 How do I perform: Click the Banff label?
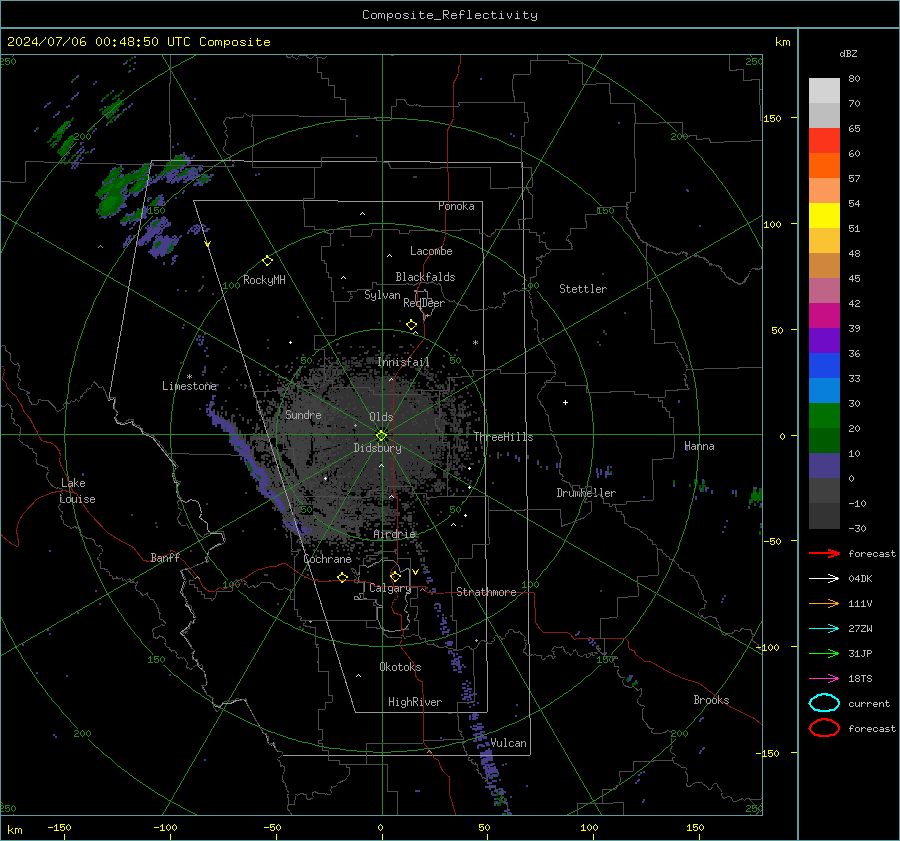pyautogui.click(x=165, y=558)
